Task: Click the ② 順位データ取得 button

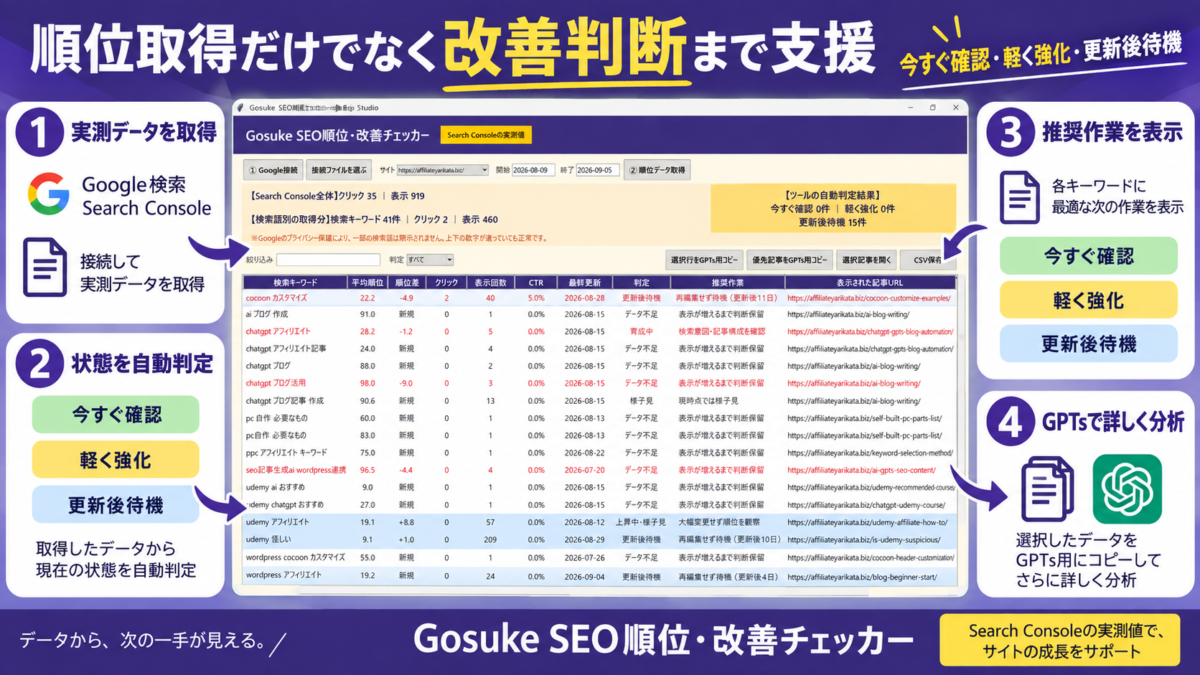Action: pyautogui.click(x=658, y=170)
